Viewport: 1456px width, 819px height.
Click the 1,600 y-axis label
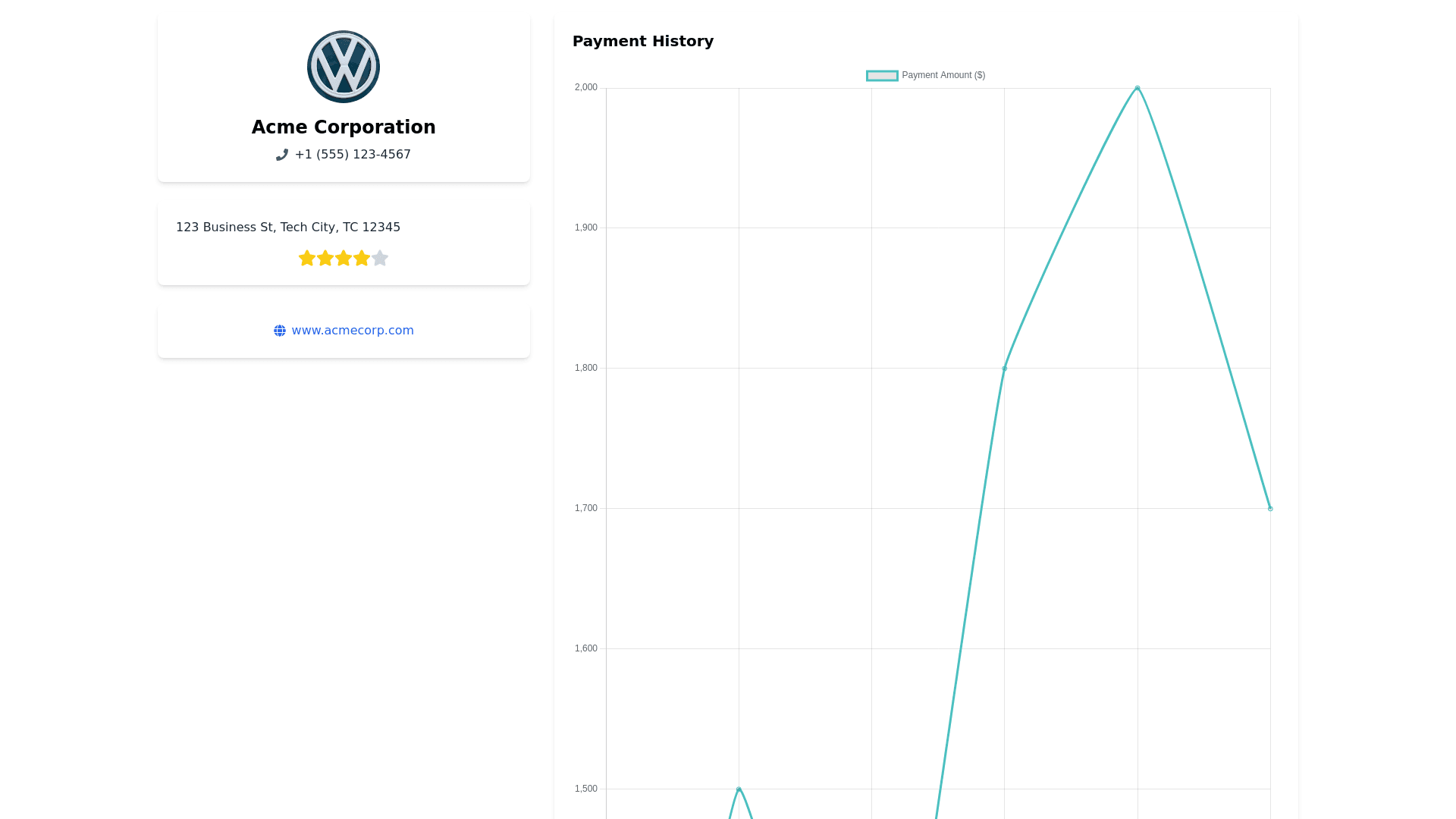click(x=586, y=648)
